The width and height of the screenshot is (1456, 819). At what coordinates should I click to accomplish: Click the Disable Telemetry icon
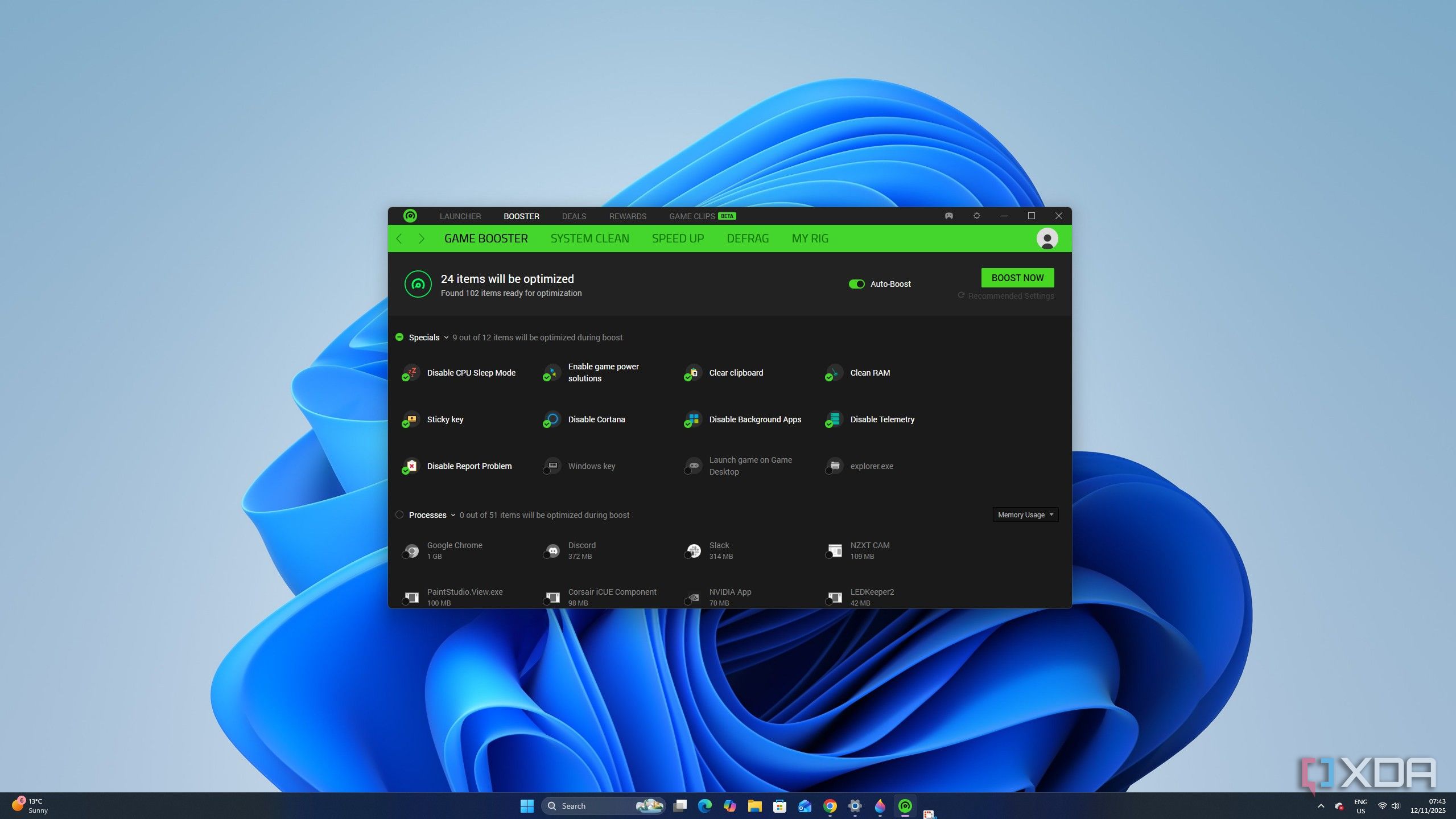tap(834, 419)
